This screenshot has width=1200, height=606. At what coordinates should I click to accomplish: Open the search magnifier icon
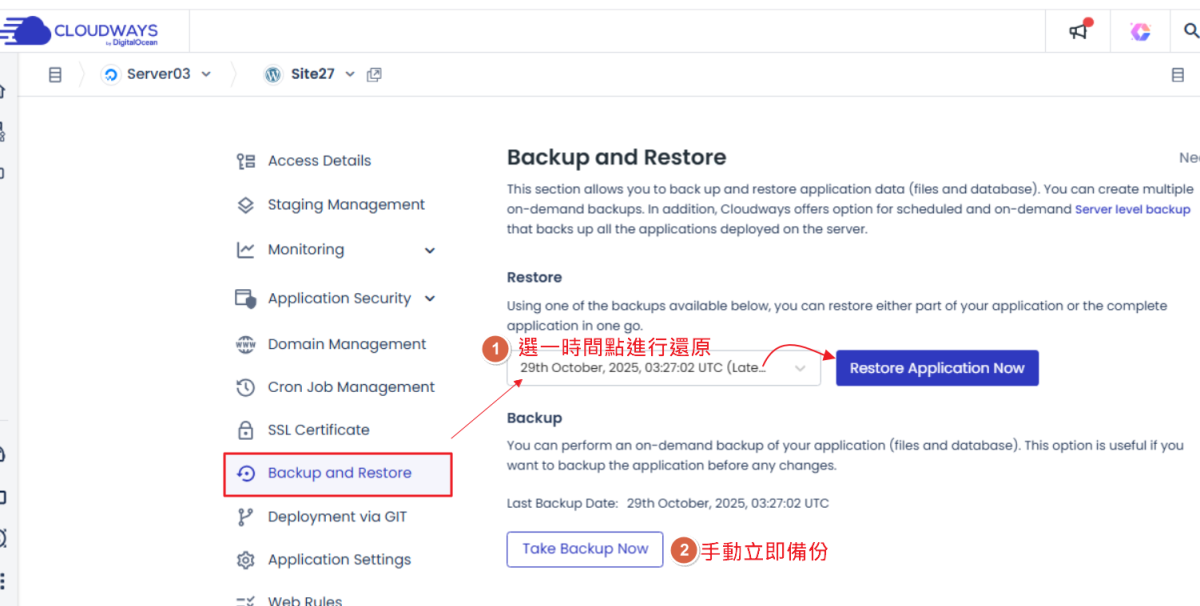[1186, 32]
